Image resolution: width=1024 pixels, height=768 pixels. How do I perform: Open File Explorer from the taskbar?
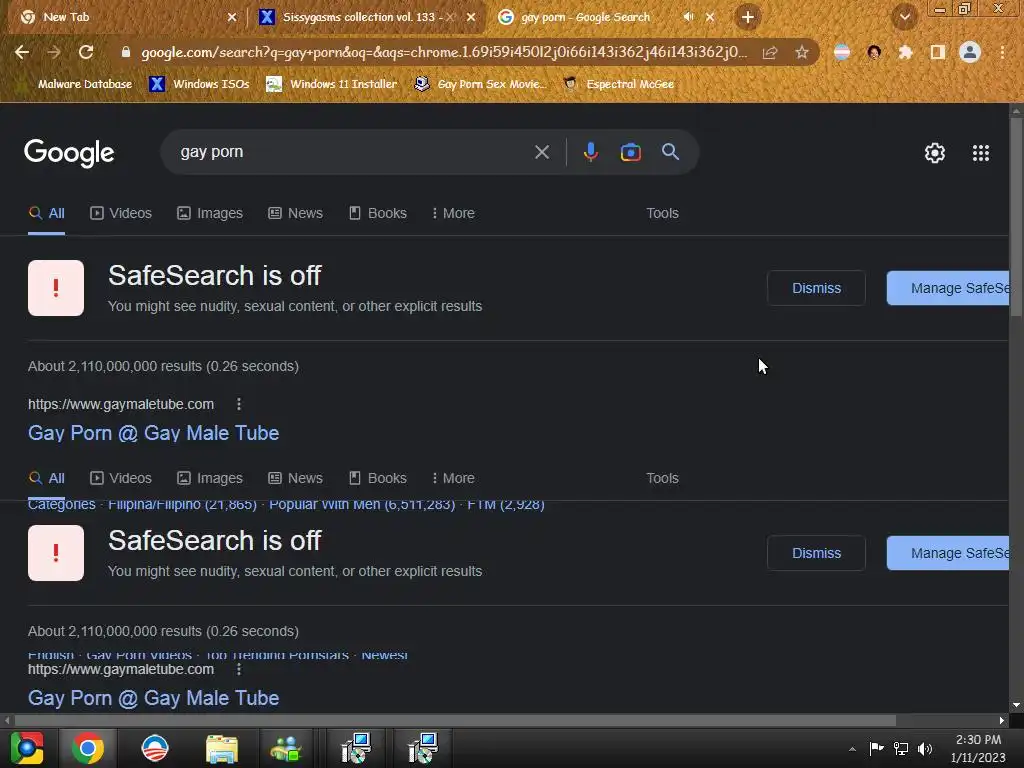(221, 748)
